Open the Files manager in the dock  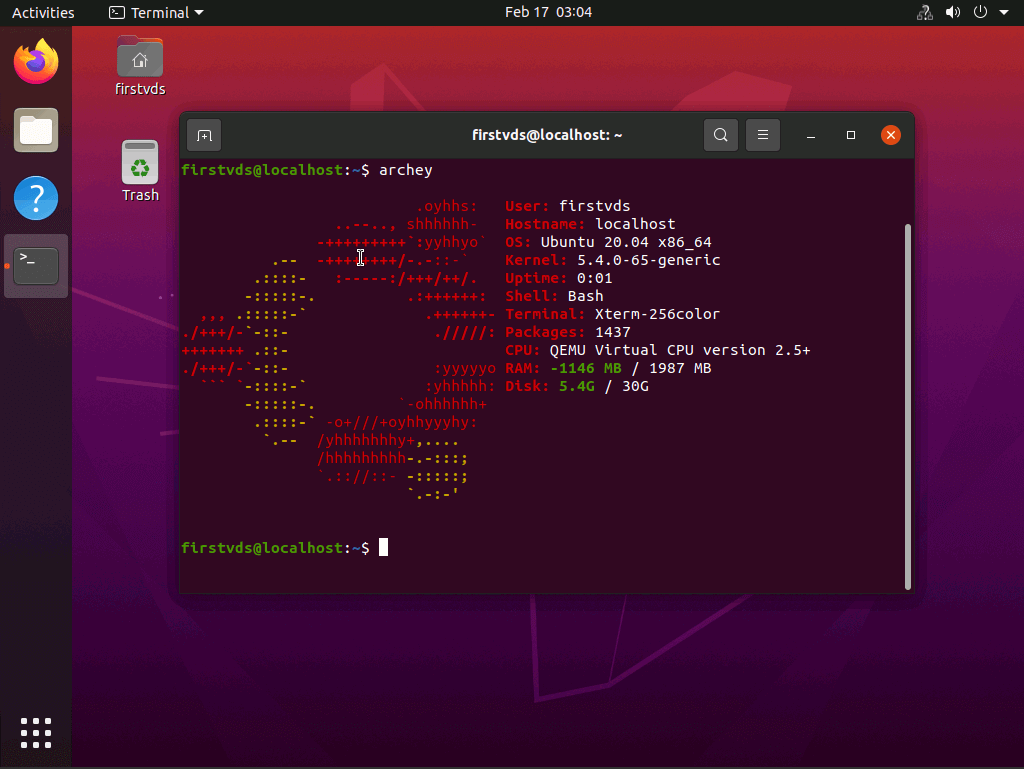pos(36,130)
